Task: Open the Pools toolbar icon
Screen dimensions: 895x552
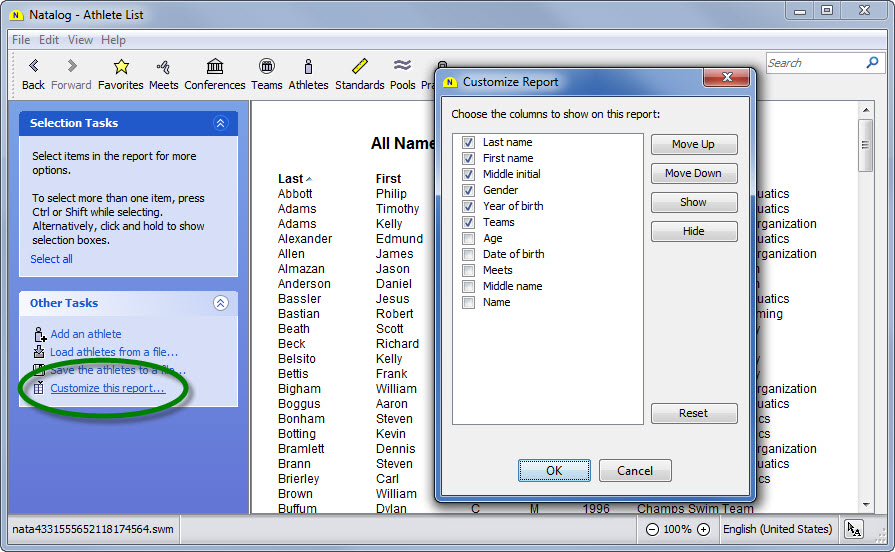Action: point(403,67)
